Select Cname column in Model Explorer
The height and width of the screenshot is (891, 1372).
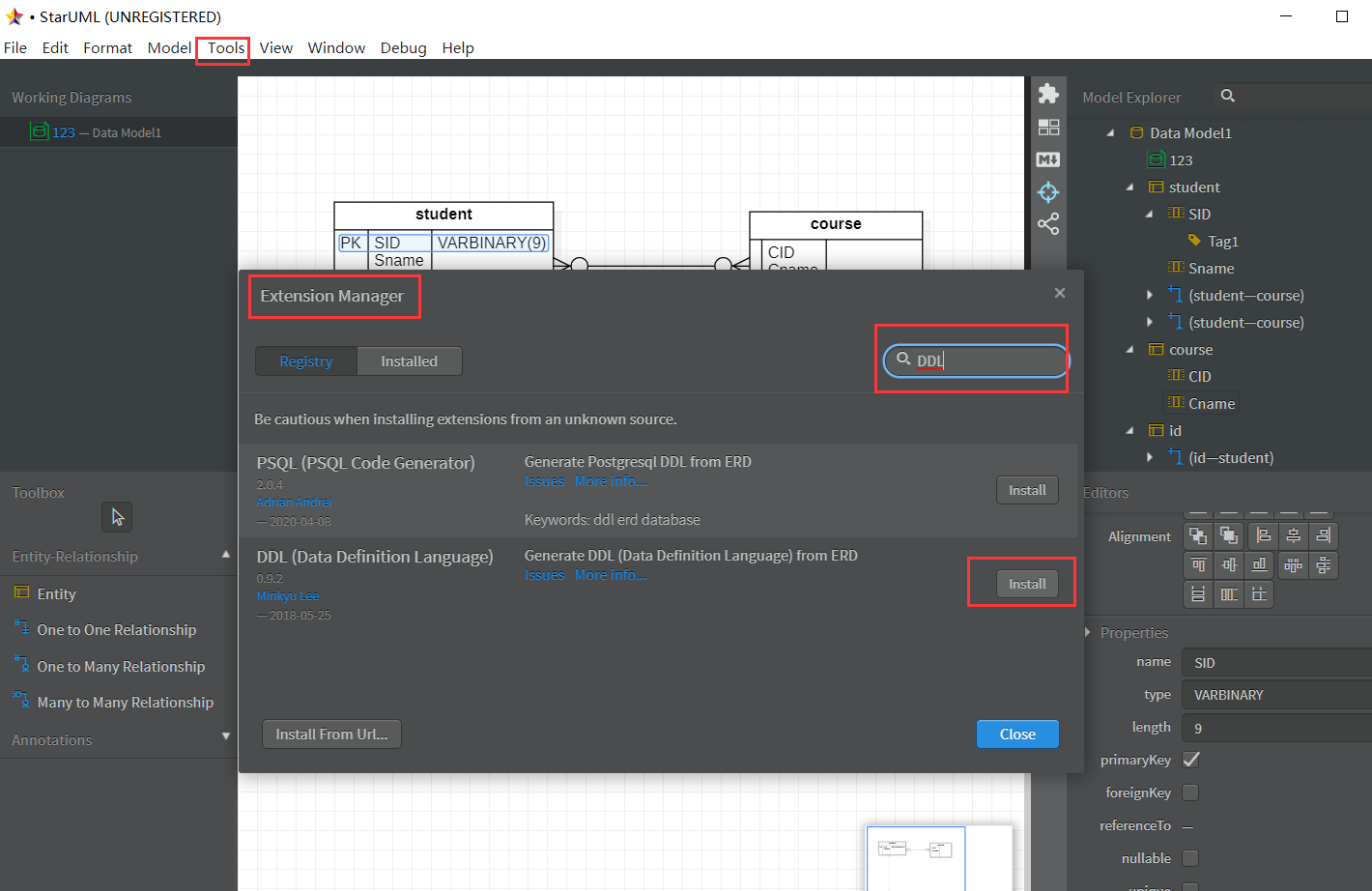pyautogui.click(x=1202, y=403)
